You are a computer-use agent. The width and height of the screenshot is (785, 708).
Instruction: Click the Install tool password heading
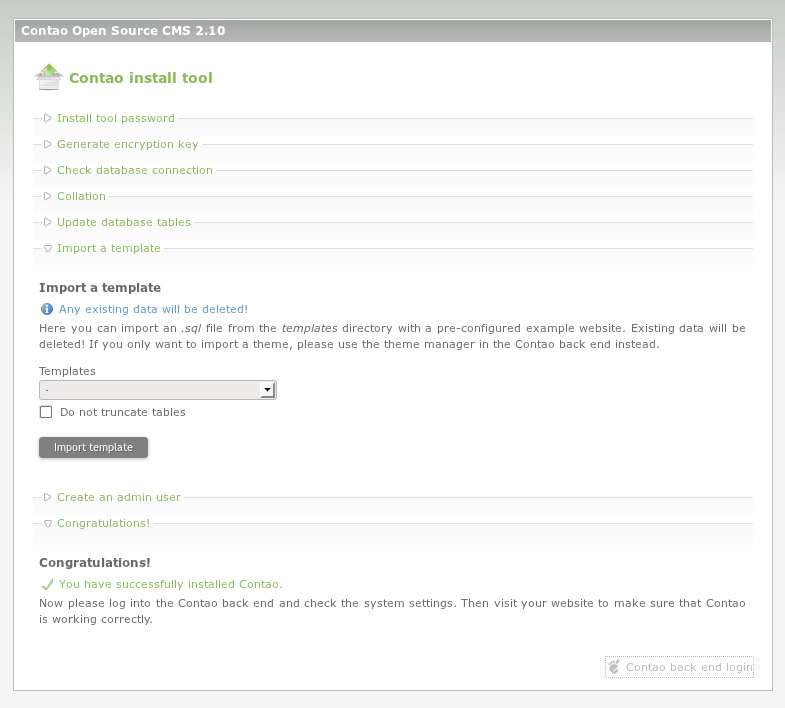coord(116,118)
